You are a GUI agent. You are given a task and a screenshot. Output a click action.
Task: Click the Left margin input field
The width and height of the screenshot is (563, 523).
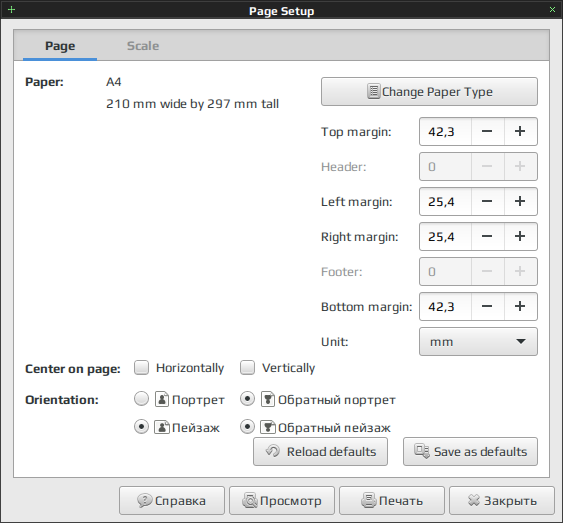point(445,201)
